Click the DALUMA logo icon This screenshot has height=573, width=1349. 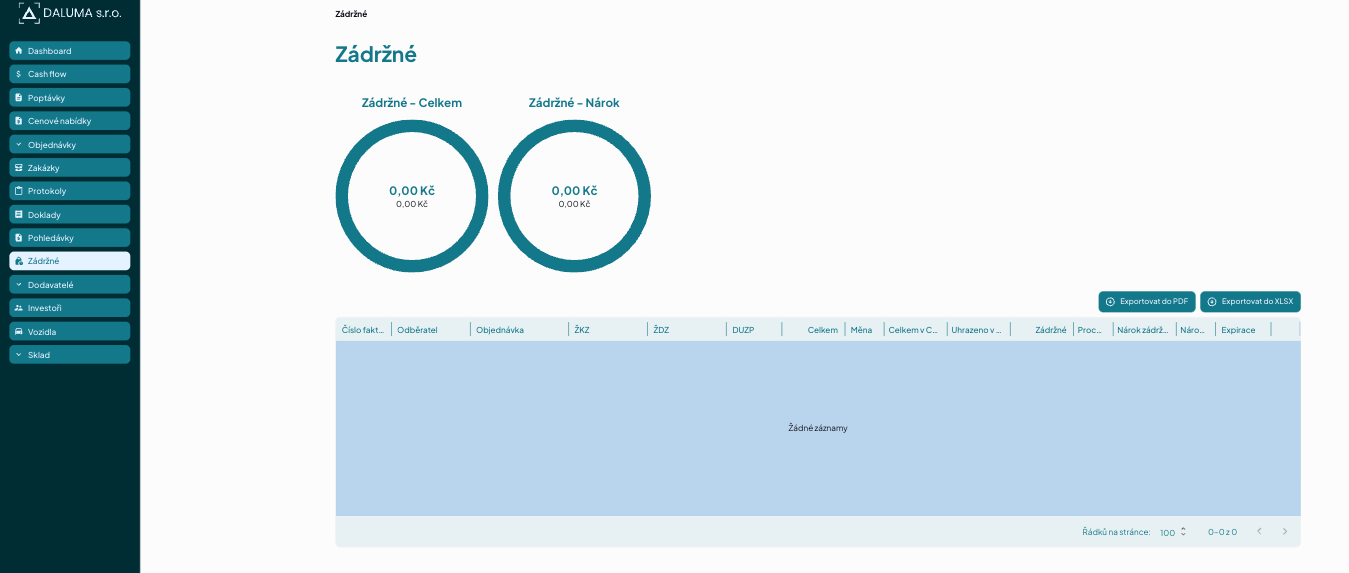click(x=29, y=12)
